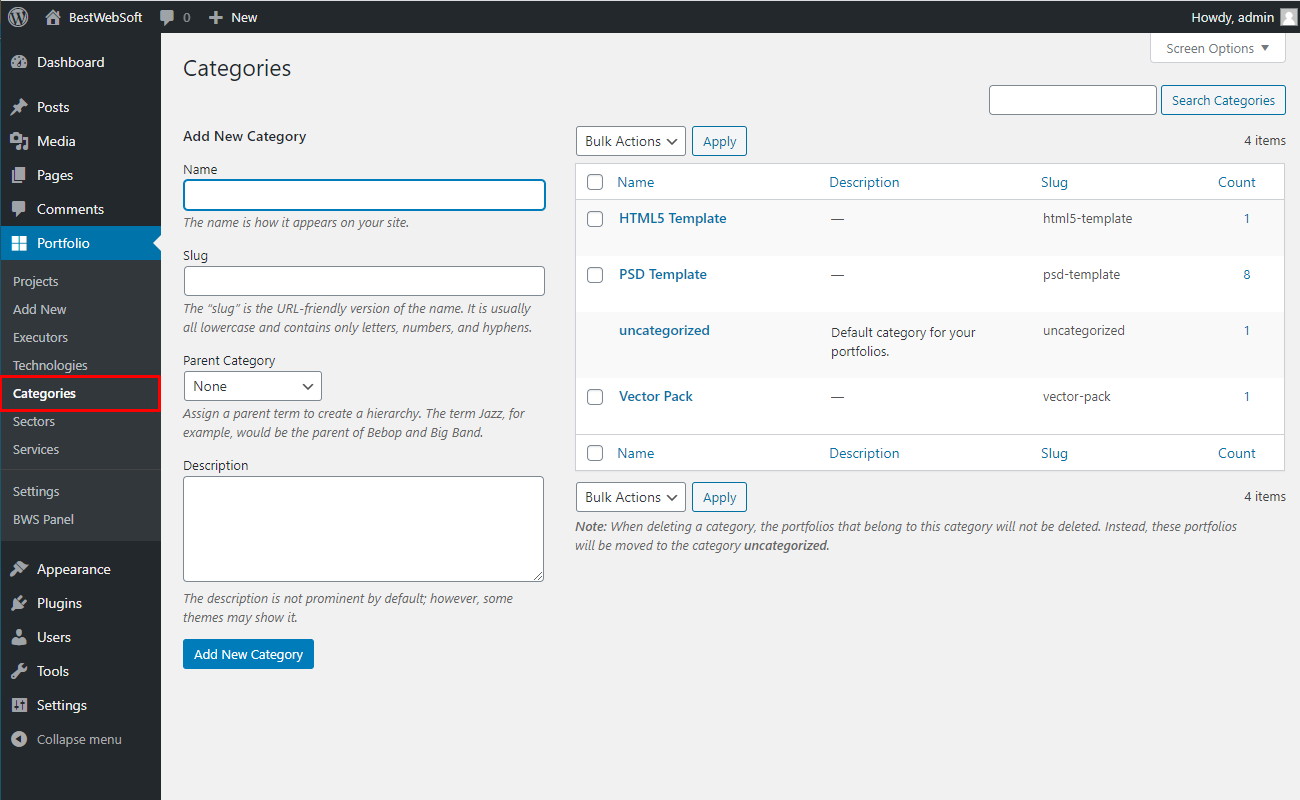The image size is (1300, 800).
Task: Check the HTML5 Template row checkbox
Action: click(x=595, y=218)
